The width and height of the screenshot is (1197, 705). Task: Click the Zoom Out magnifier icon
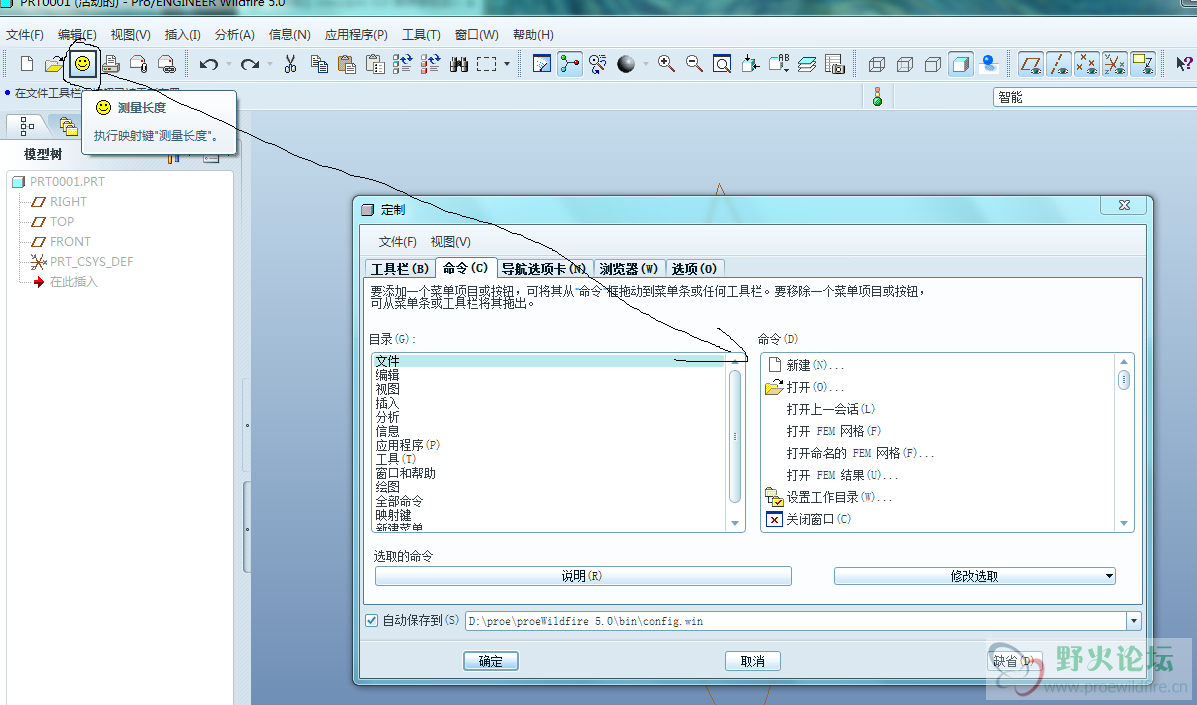click(x=694, y=64)
